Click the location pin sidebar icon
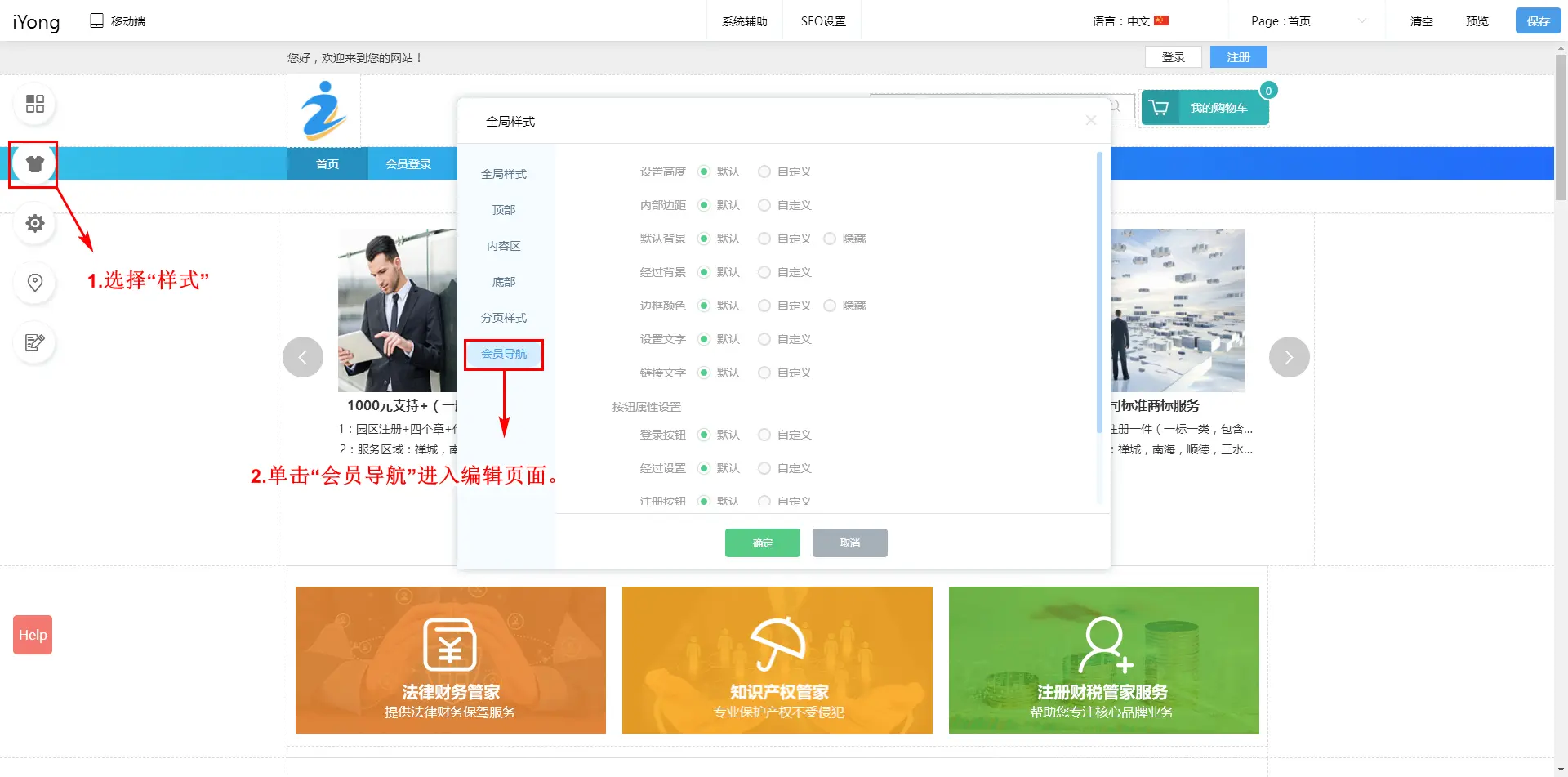Viewport: 1568px width, 777px height. click(34, 283)
